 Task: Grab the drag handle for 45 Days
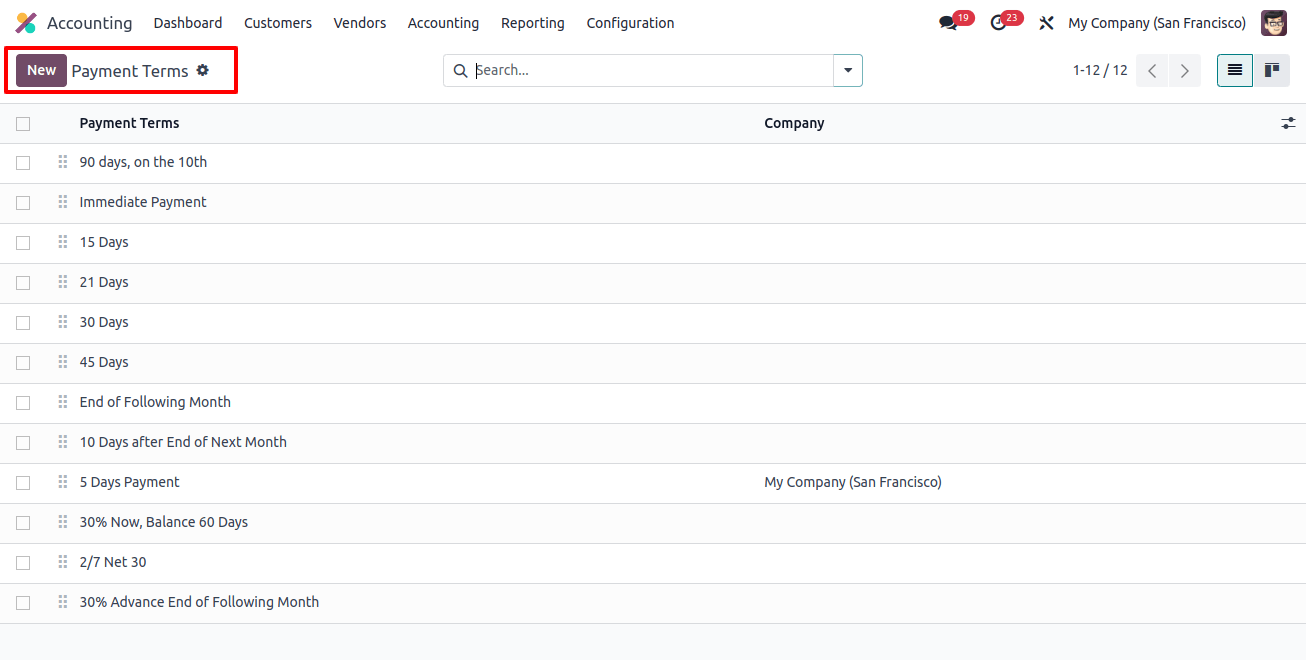tap(63, 362)
